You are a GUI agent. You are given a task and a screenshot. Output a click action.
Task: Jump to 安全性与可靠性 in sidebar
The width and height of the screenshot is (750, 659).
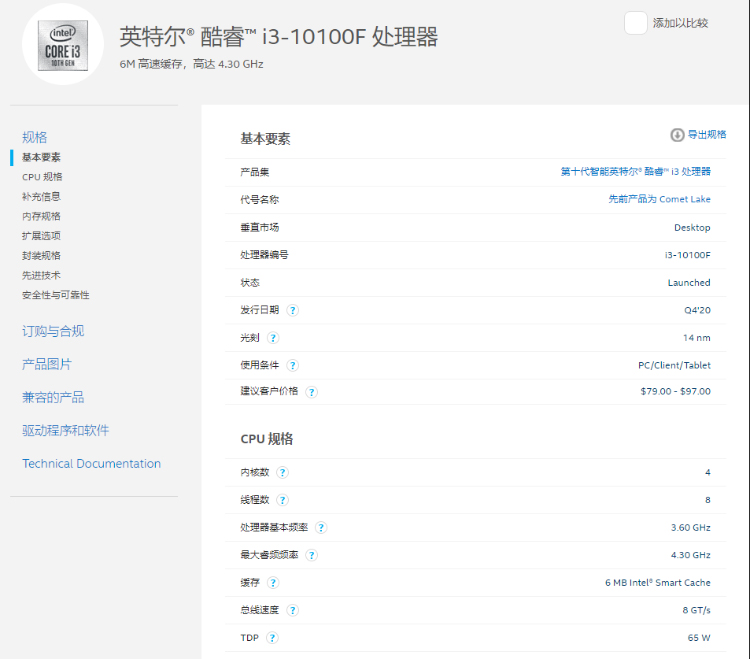(55, 295)
